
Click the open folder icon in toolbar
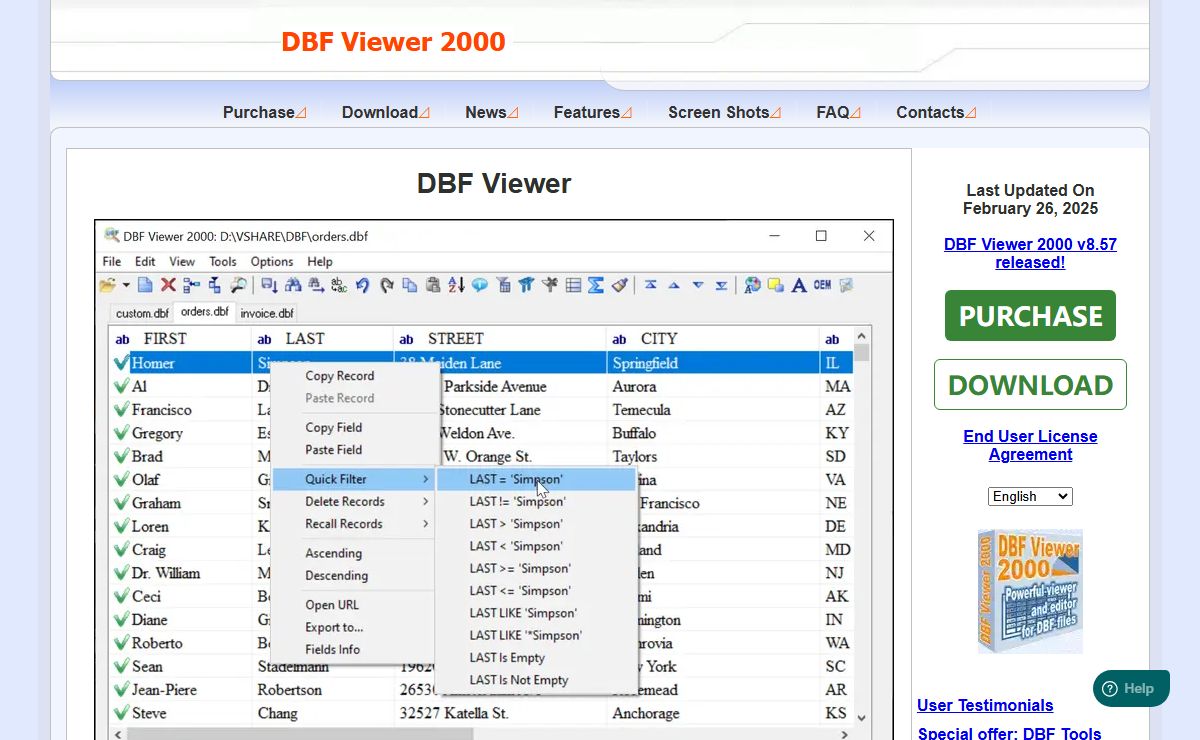(108, 285)
